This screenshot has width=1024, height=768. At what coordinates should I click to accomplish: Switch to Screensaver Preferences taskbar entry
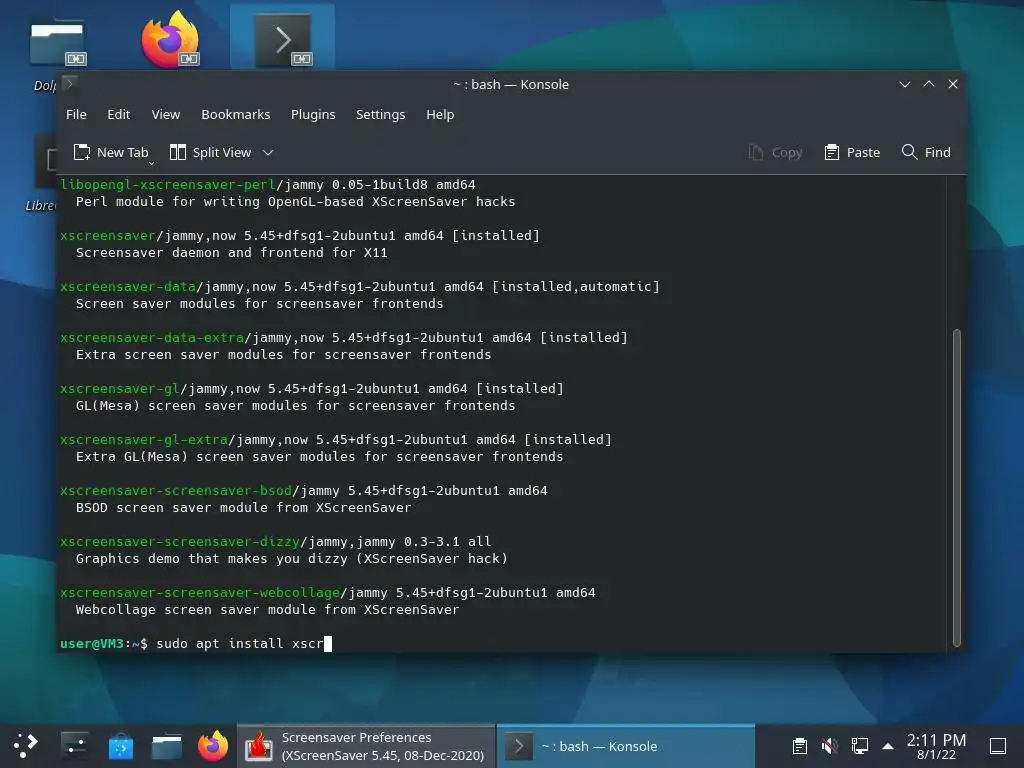[x=366, y=746]
